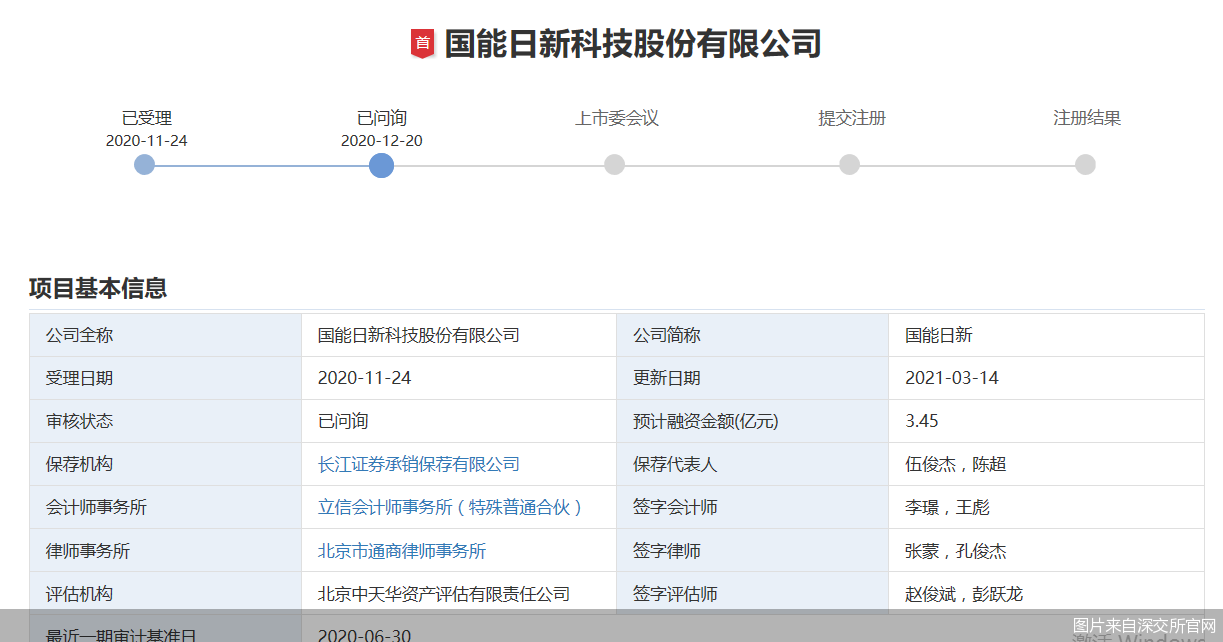
Task: Select the signing lawyers 张蒙，孔俊杰
Action: point(956,551)
